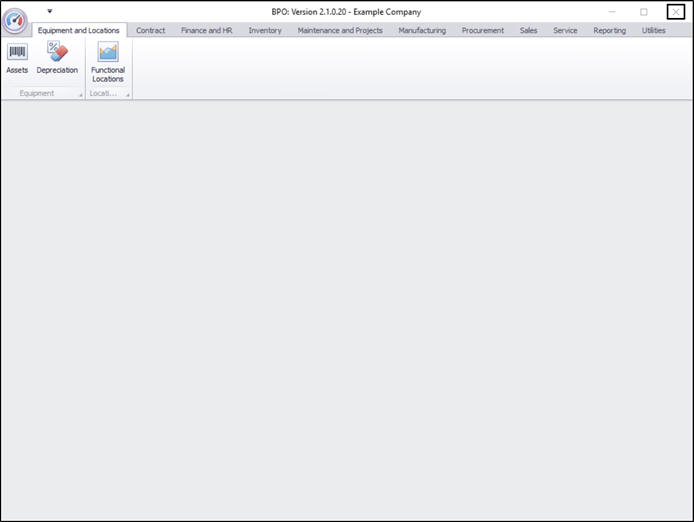Switch to the Manufacturing tab

tap(422, 31)
